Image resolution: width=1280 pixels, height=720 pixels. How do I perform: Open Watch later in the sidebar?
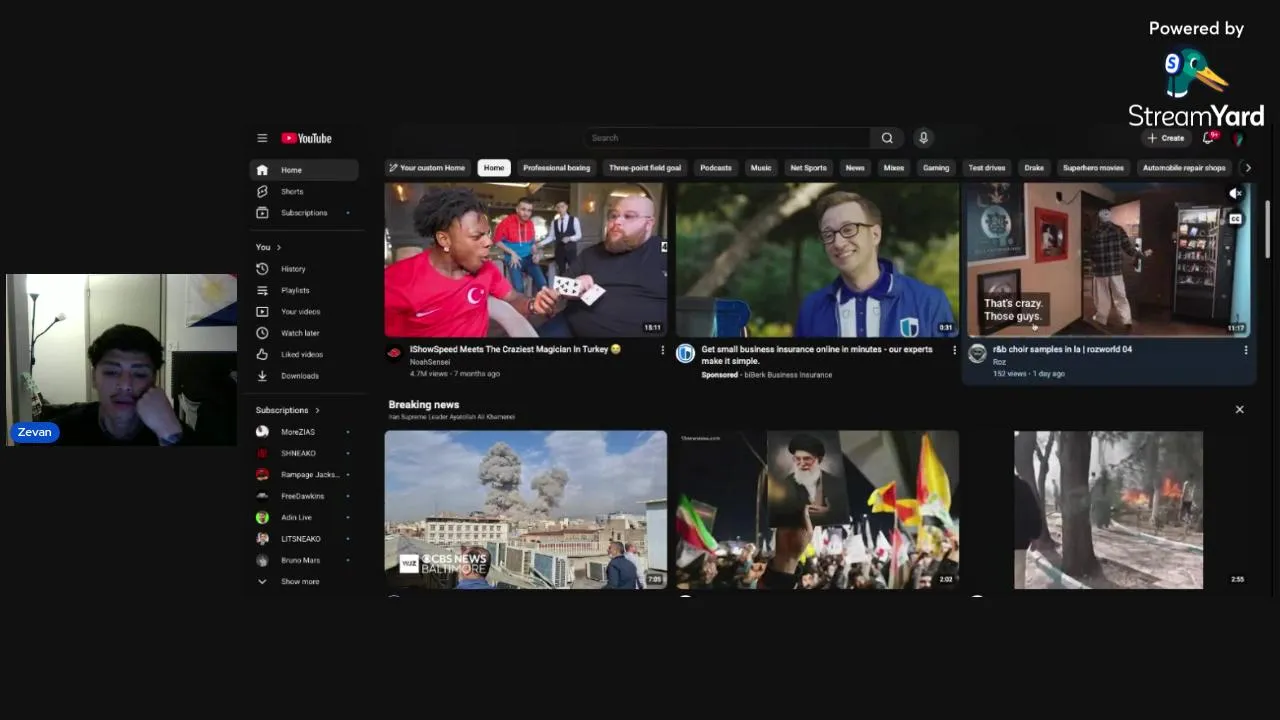coord(303,333)
